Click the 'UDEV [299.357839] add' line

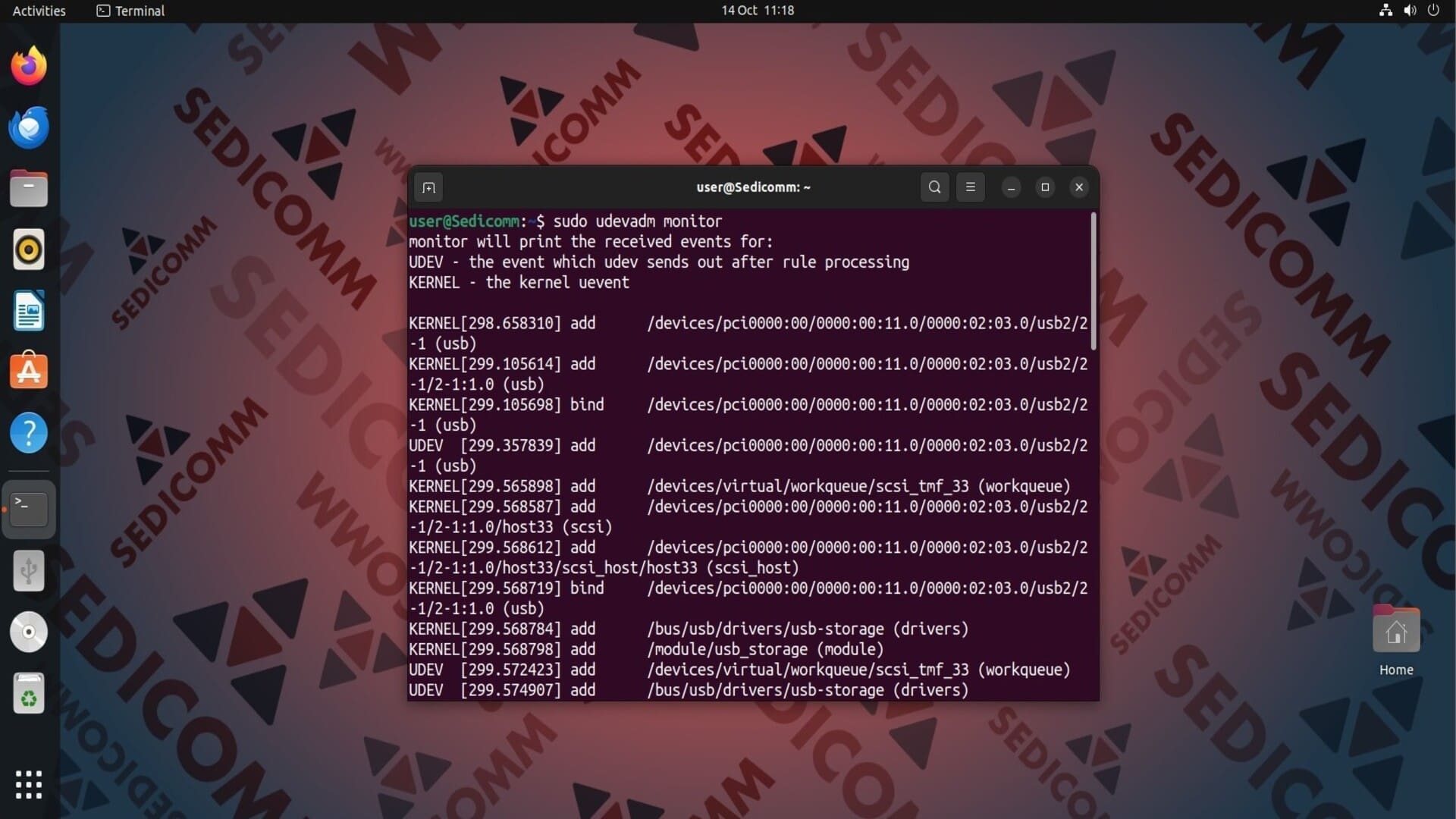(x=748, y=456)
